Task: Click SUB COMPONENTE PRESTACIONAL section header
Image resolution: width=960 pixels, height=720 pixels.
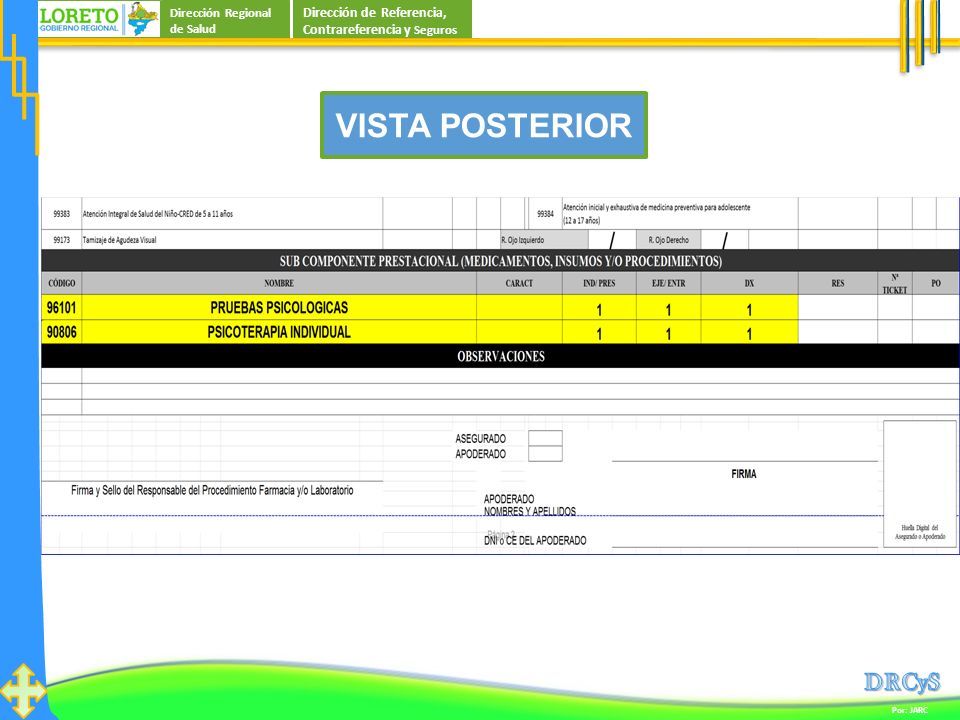Action: (x=500, y=261)
